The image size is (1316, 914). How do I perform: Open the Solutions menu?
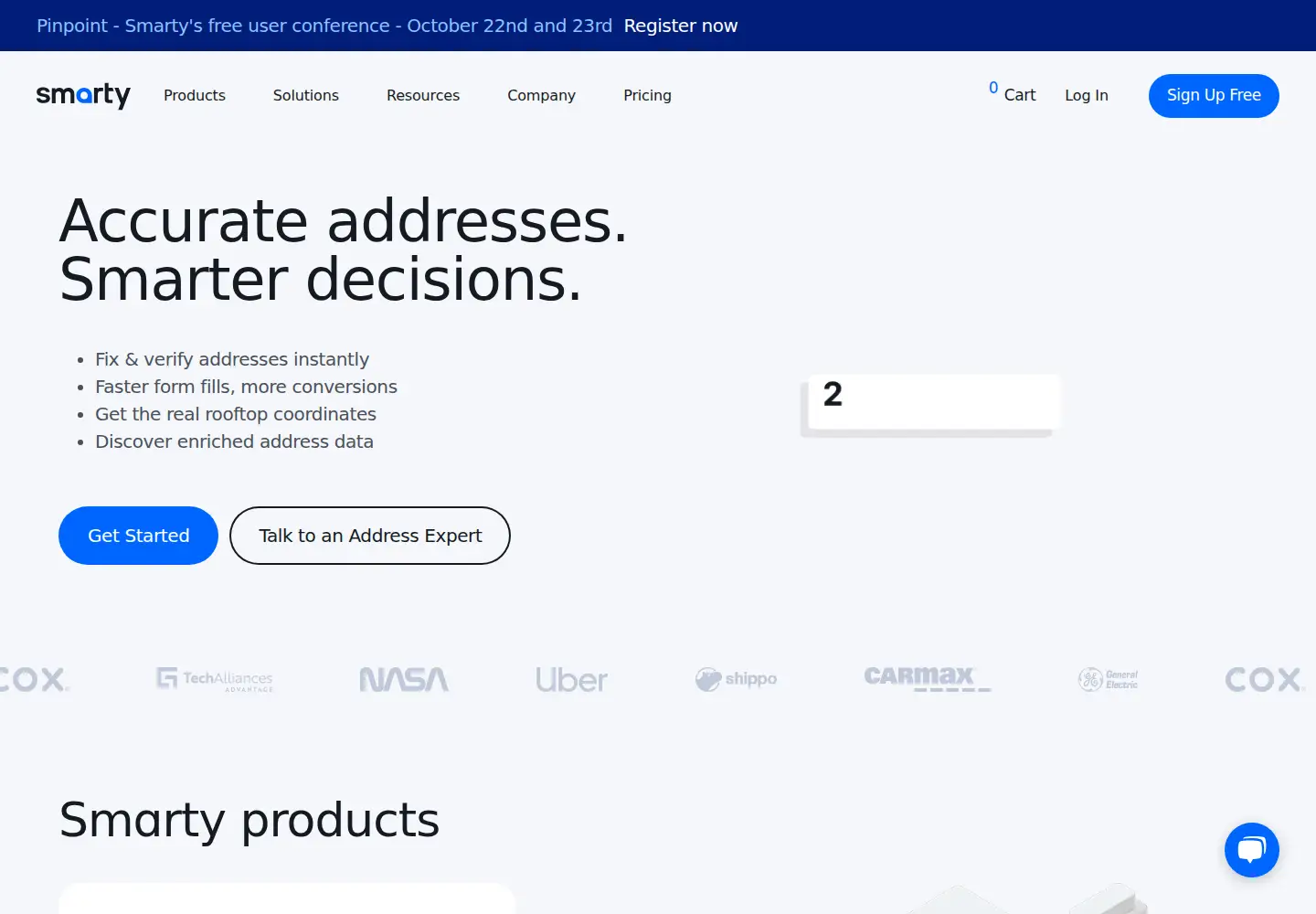point(306,95)
